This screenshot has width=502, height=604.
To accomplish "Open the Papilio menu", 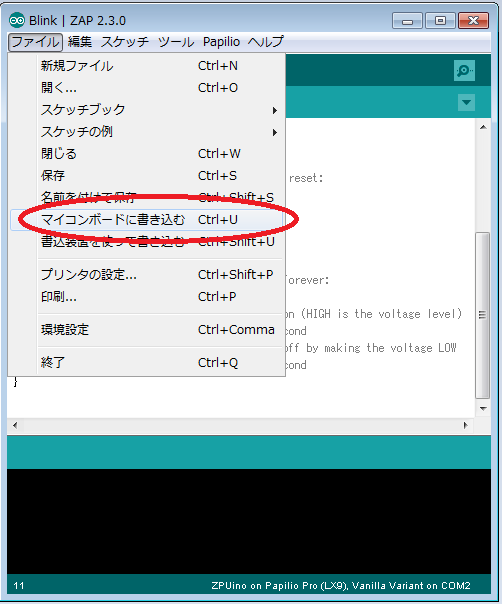I will pos(222,42).
